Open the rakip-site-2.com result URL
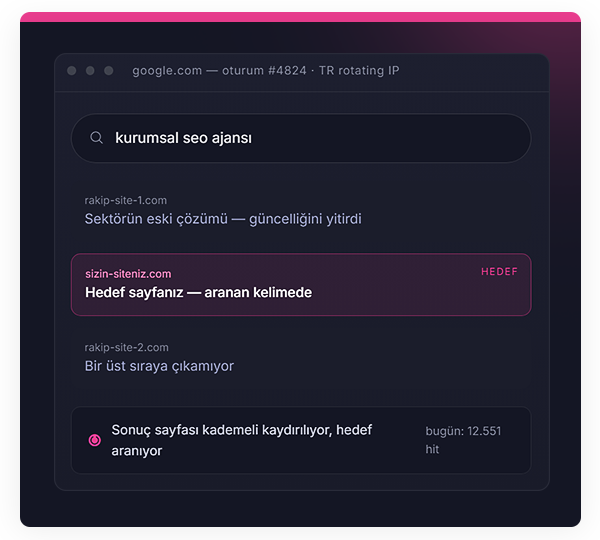 [126, 347]
